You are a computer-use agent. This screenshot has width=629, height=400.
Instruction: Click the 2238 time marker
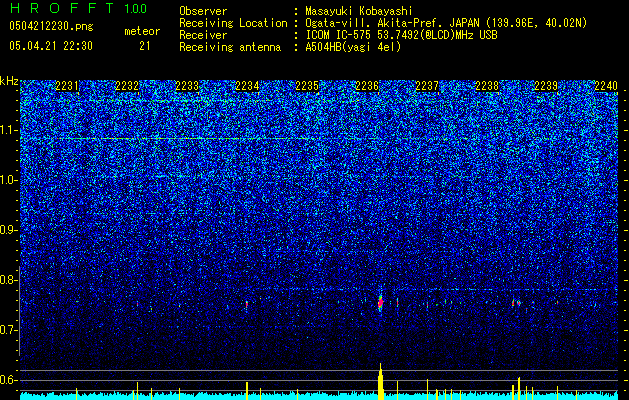pyautogui.click(x=487, y=86)
